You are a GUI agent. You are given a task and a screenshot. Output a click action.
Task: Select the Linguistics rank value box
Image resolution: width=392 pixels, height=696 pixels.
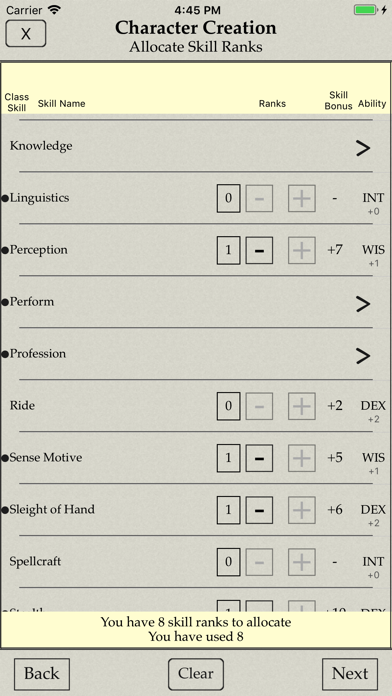coord(229,198)
